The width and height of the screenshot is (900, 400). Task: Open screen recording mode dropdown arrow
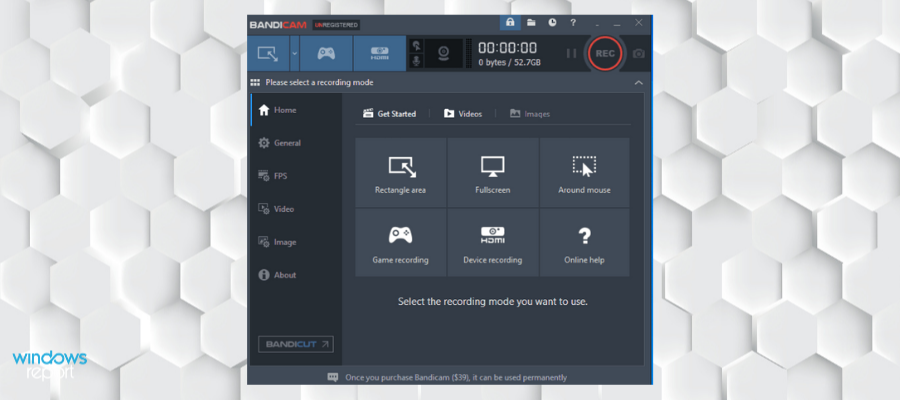(294, 53)
